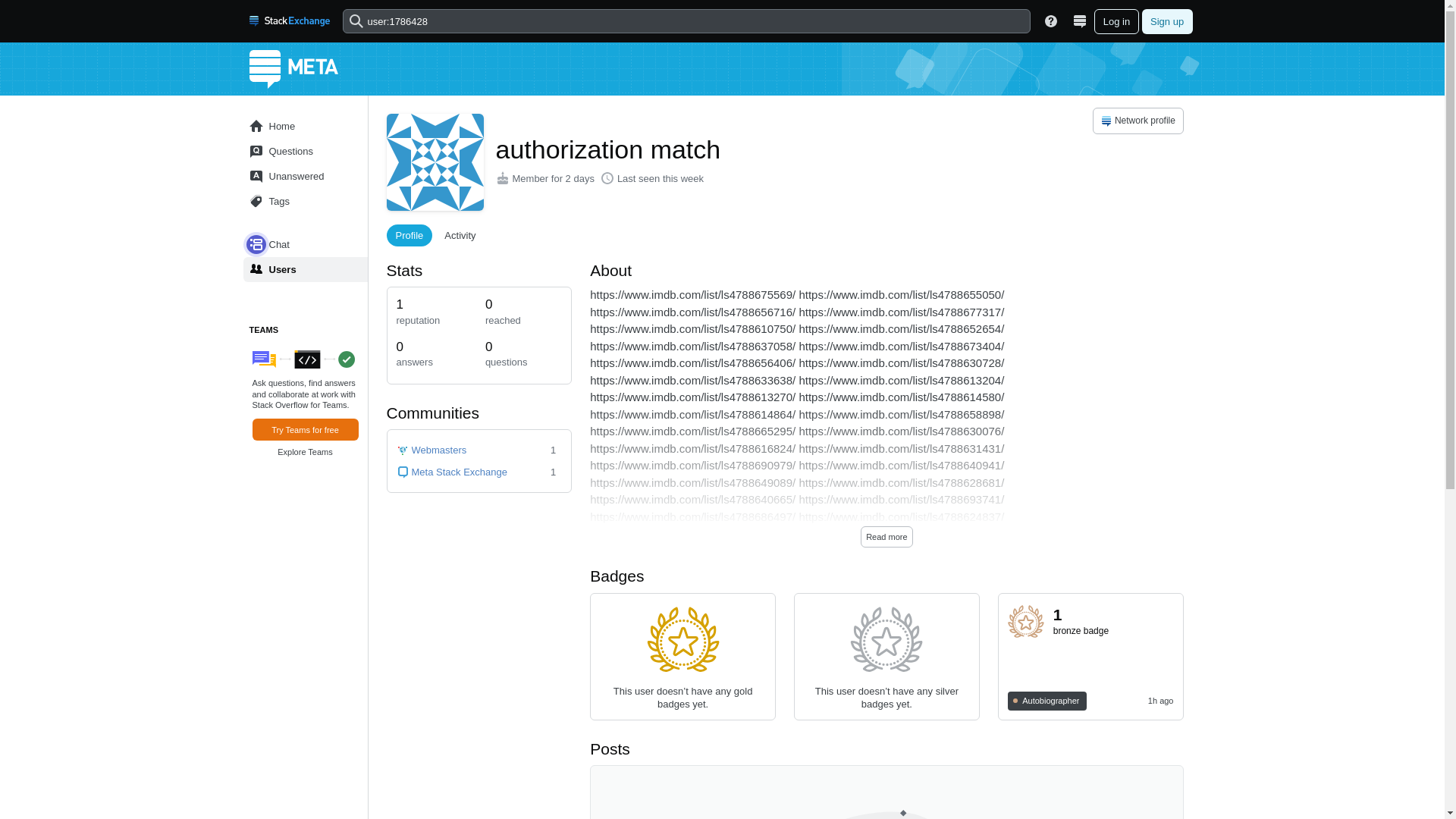Image resolution: width=1456 pixels, height=819 pixels.
Task: Click the imdb list ls4788675569 URL text
Action: click(692, 295)
